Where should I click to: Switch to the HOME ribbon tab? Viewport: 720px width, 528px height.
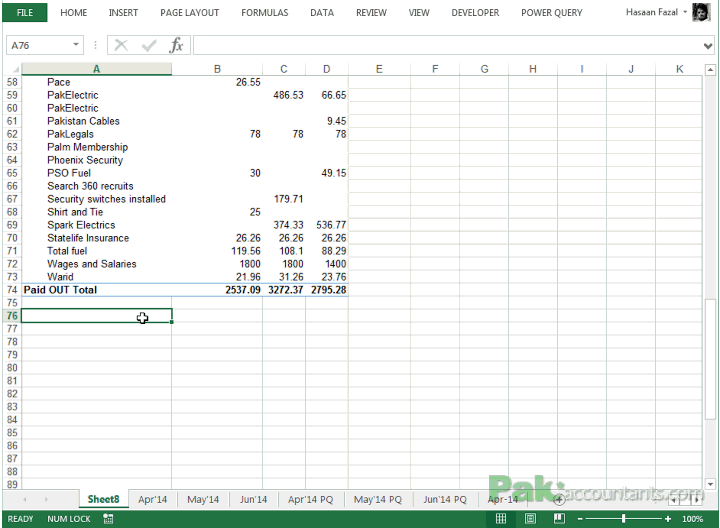73,13
